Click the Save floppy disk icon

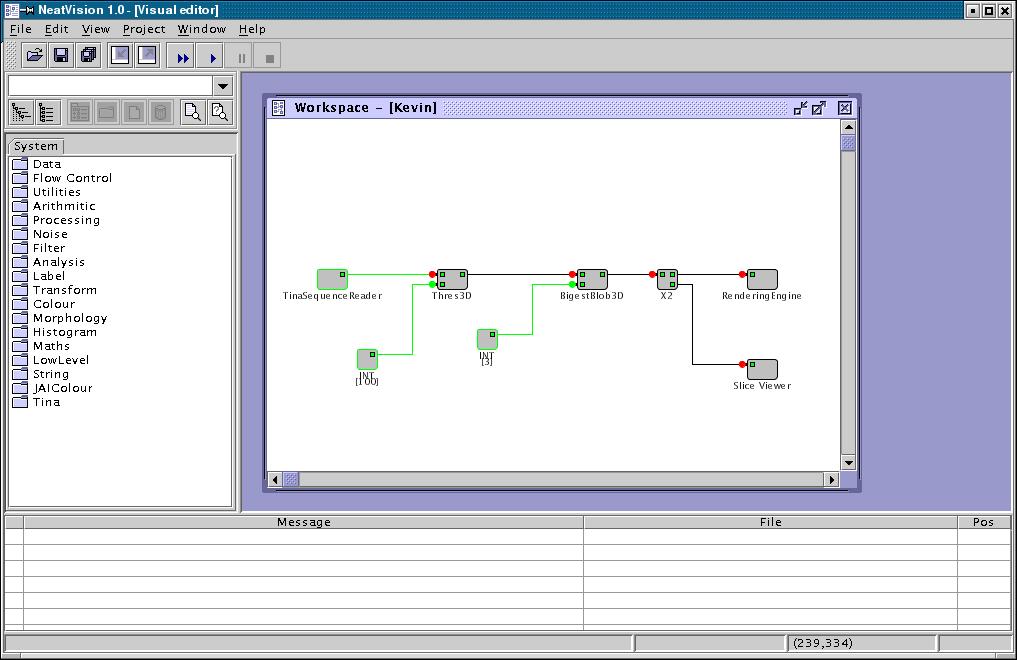(61, 56)
